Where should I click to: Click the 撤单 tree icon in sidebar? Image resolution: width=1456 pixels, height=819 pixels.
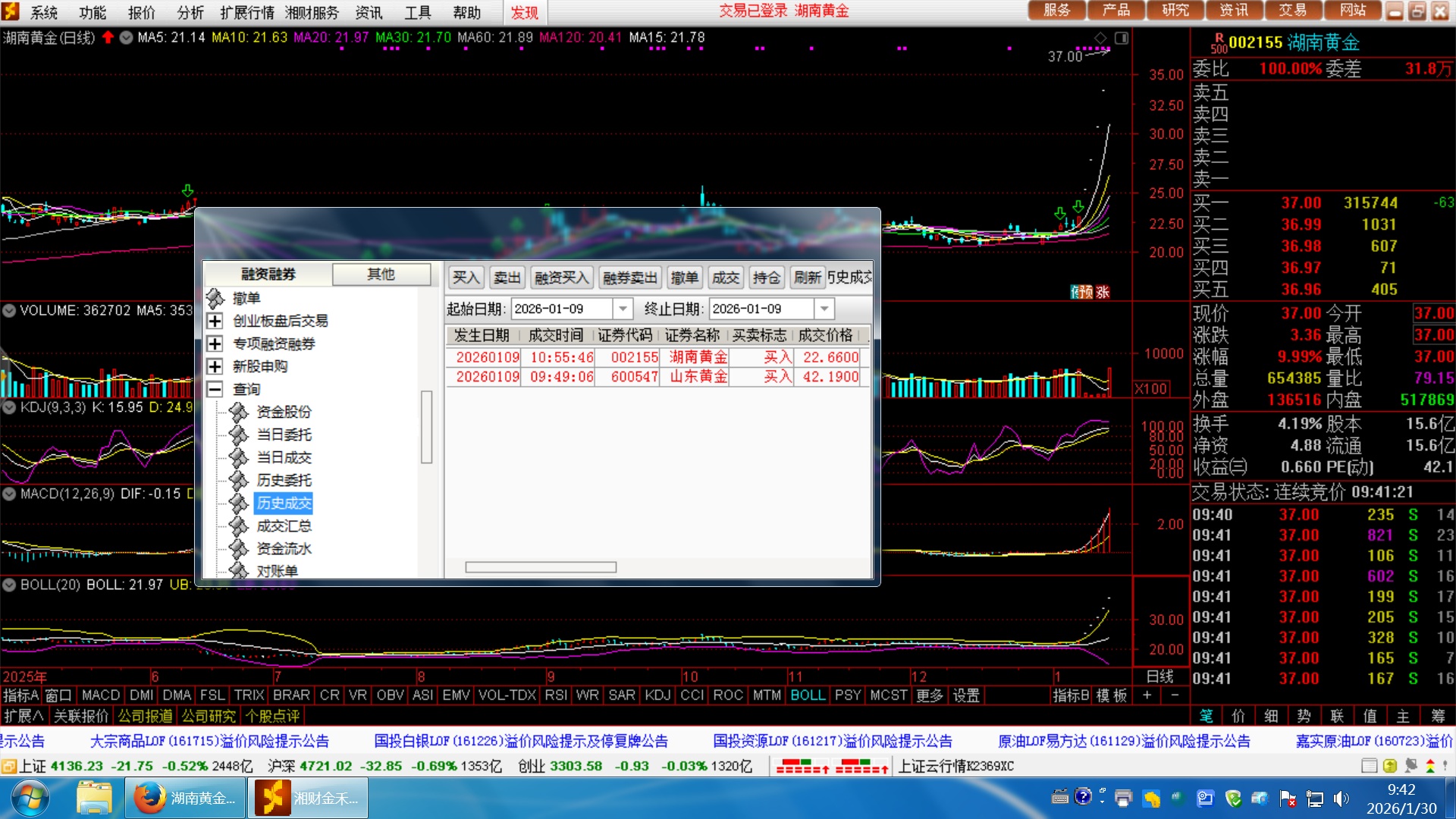215,299
